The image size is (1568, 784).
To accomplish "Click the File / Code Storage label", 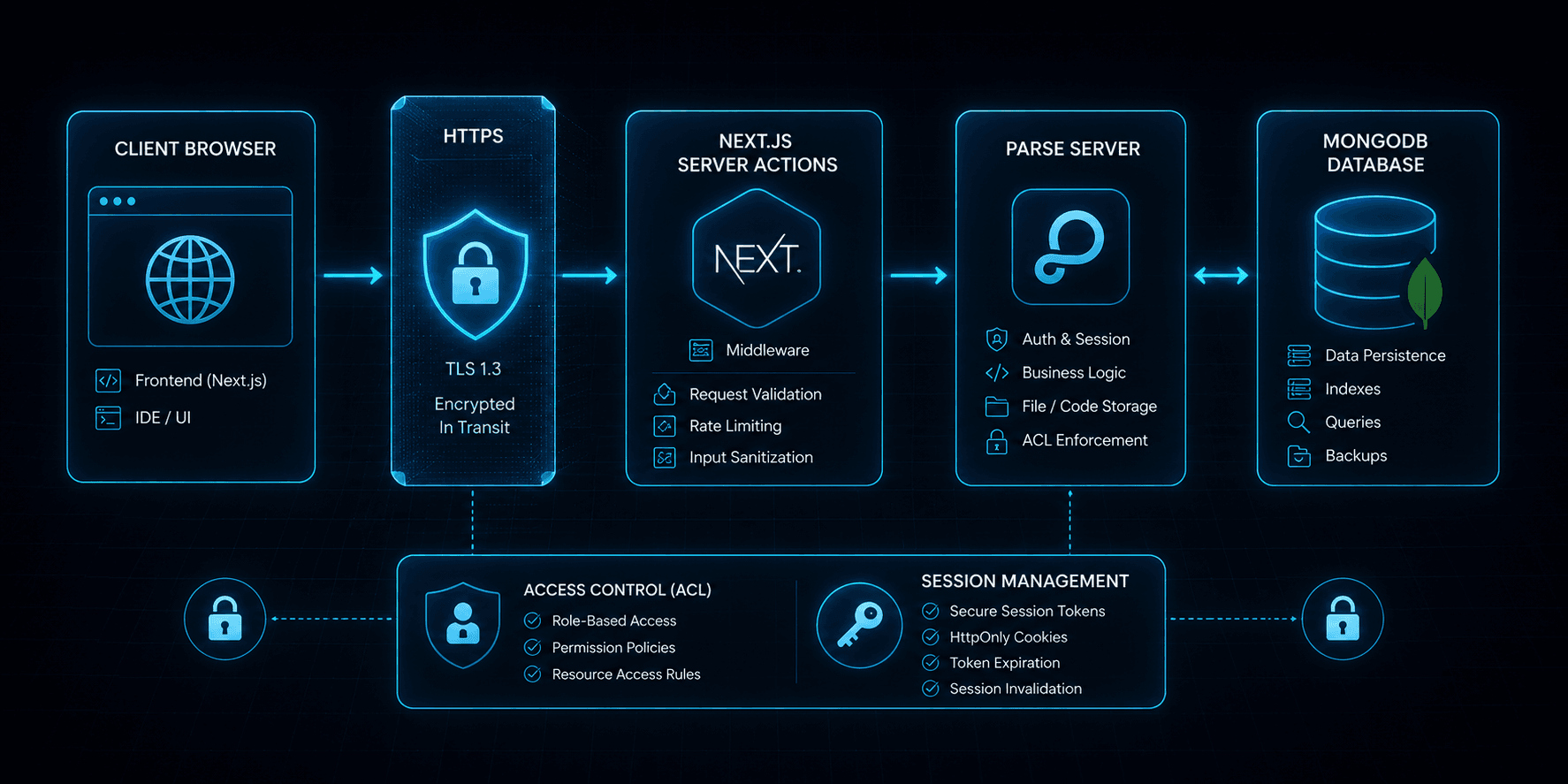I will [x=1089, y=407].
